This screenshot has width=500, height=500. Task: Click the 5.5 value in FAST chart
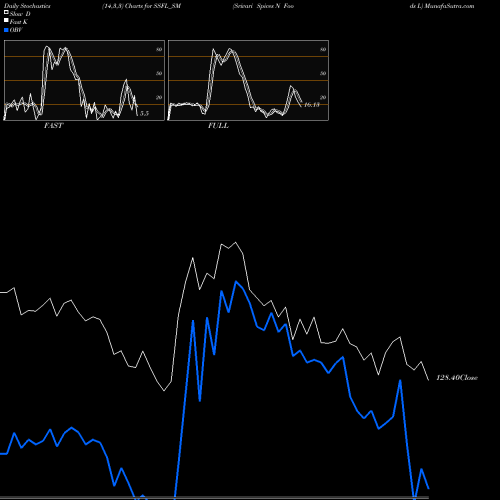pyautogui.click(x=144, y=113)
